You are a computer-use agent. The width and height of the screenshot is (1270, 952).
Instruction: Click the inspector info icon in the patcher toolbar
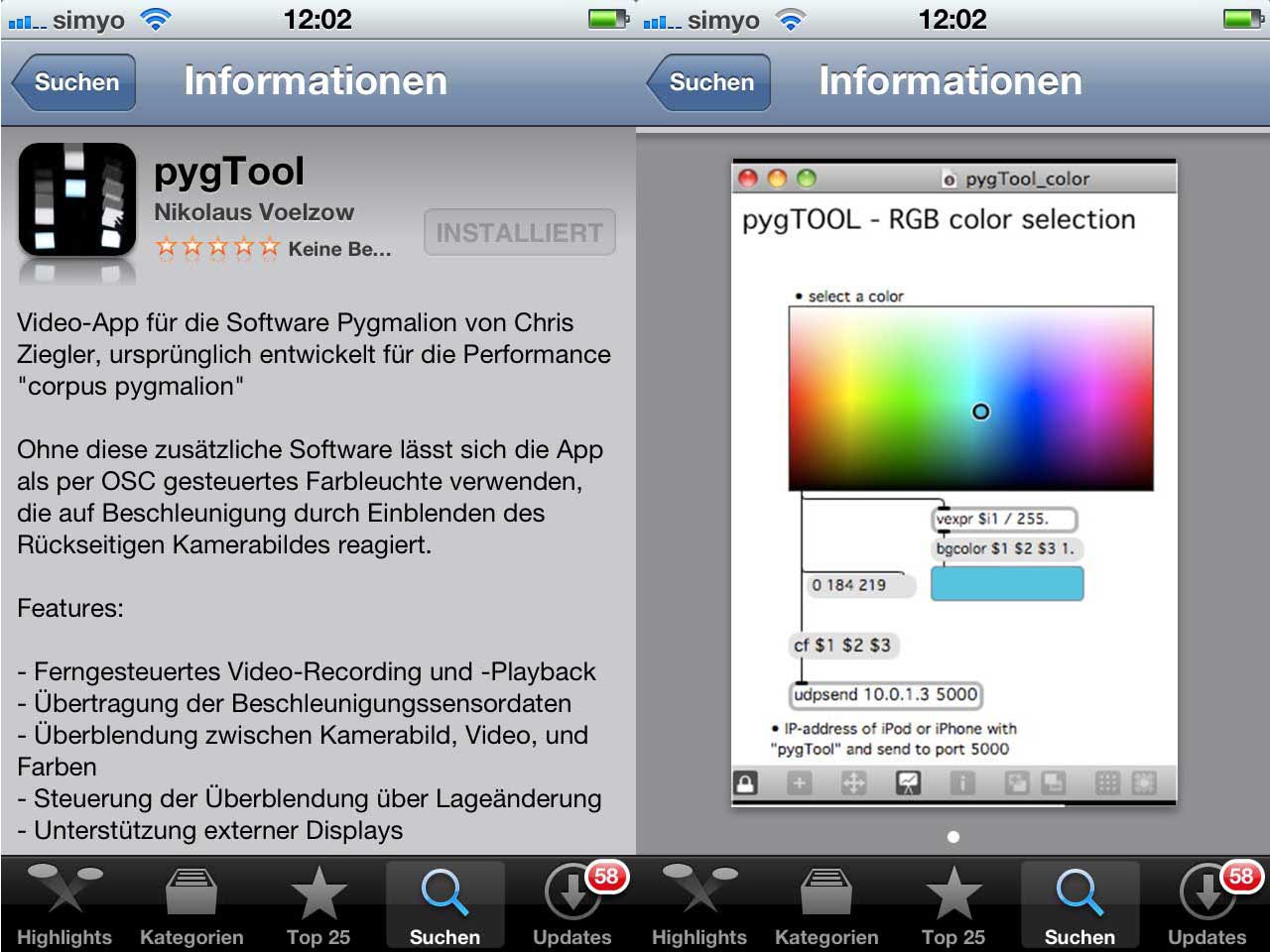tap(961, 783)
